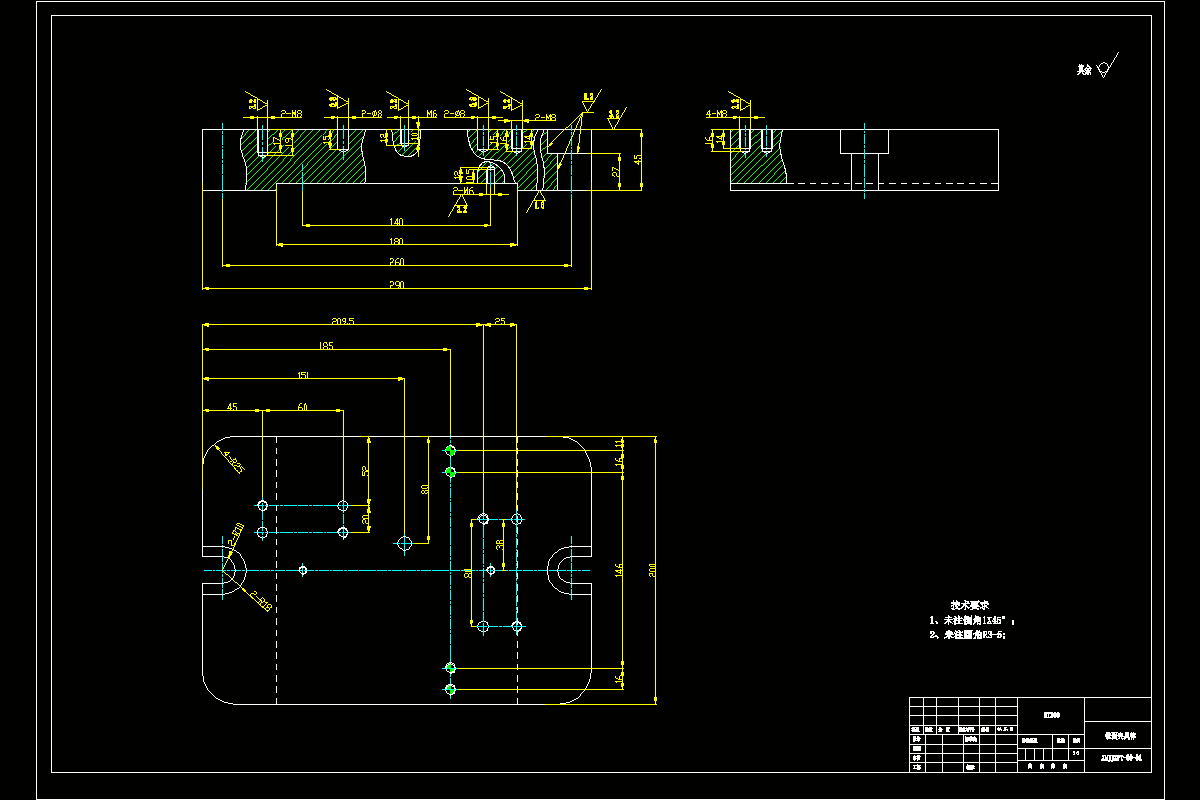Select the HT200 material cell in title block
The image size is (1200, 800).
point(1051,715)
